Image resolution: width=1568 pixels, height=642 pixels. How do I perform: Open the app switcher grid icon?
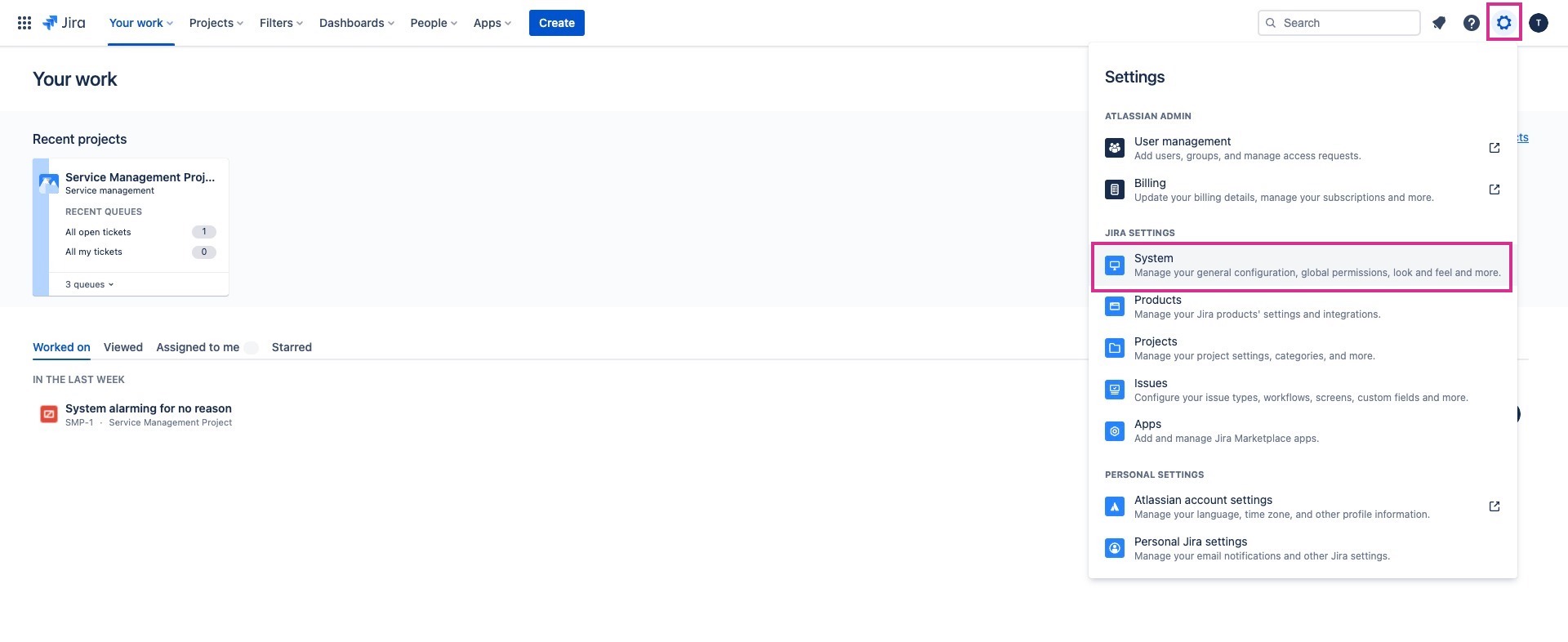24,23
